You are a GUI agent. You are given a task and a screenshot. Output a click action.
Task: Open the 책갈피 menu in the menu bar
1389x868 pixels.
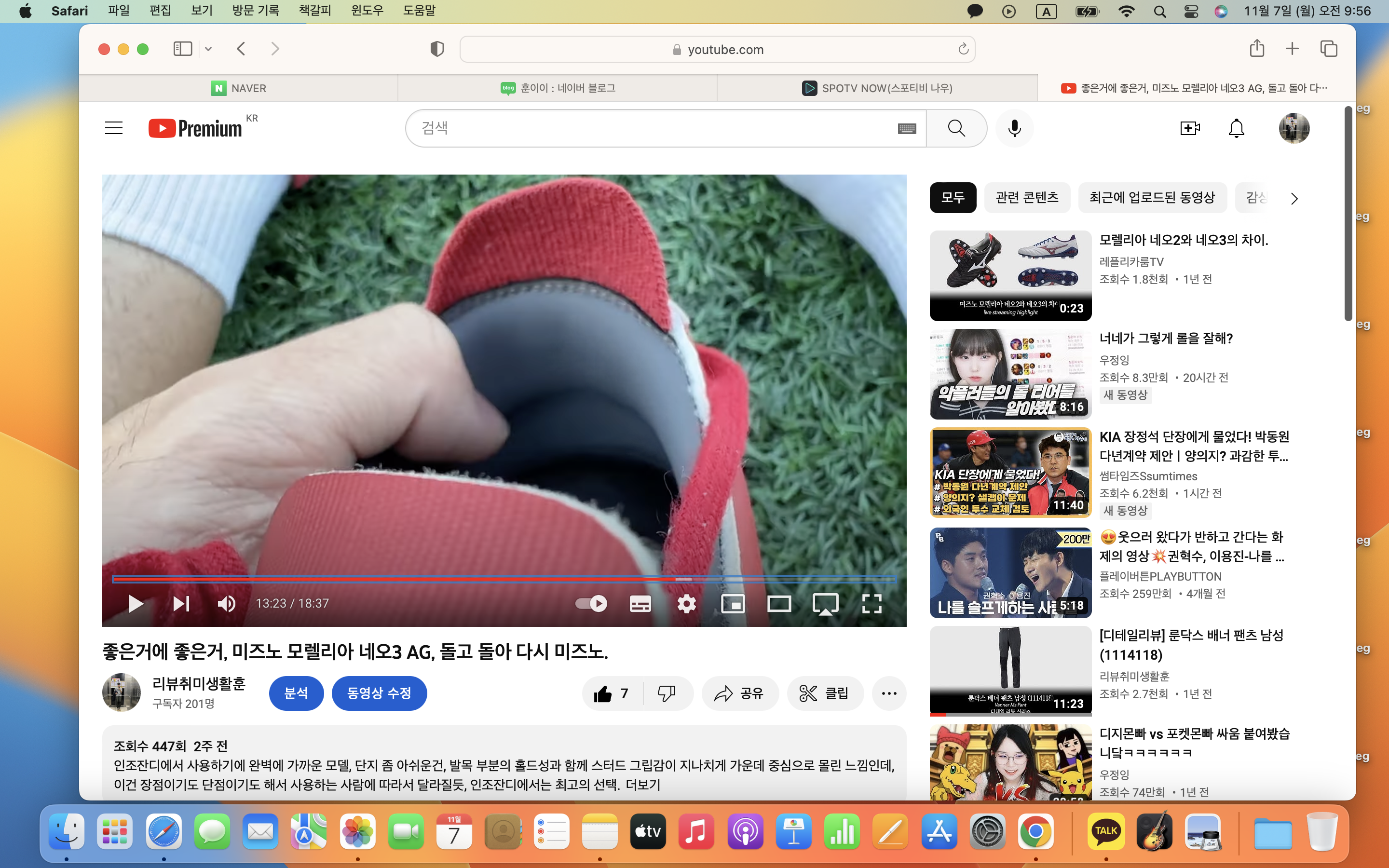pos(314,10)
